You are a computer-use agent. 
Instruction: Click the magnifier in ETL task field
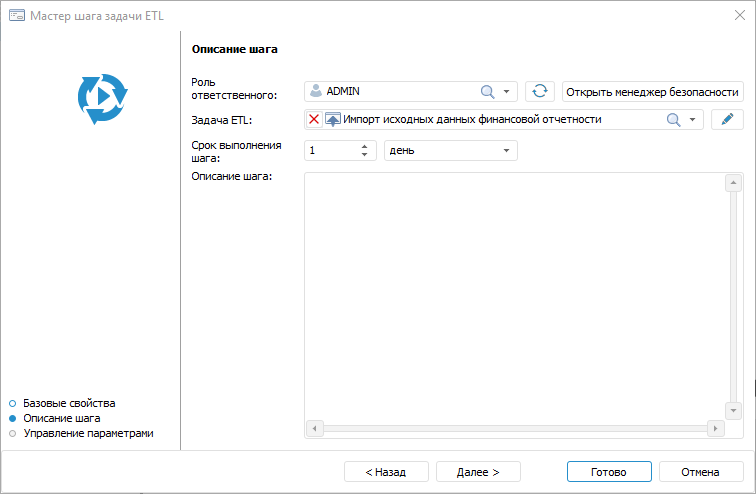(673, 120)
